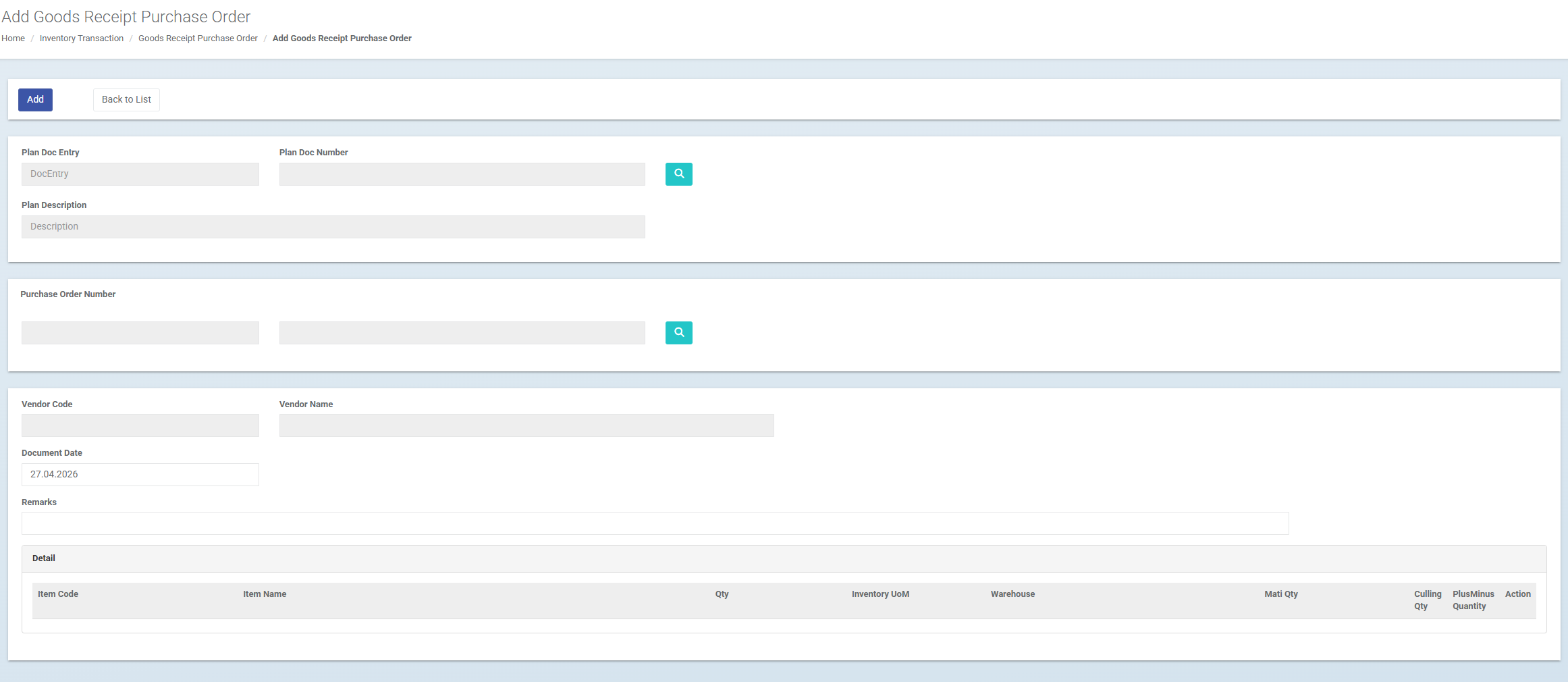
Task: Open Goods Receipt Purchase Order breadcrumb link
Action: [x=198, y=38]
